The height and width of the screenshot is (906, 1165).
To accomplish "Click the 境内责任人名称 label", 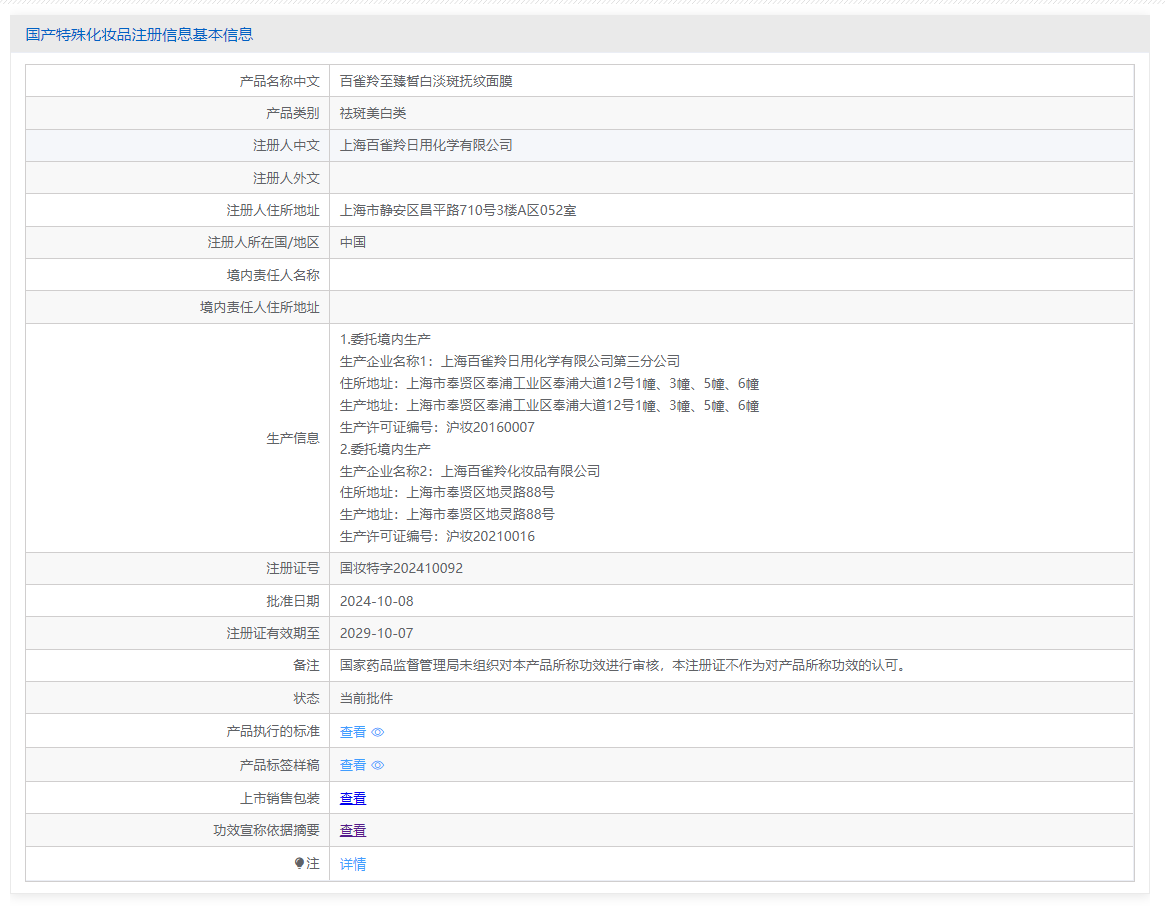I will [x=273, y=276].
